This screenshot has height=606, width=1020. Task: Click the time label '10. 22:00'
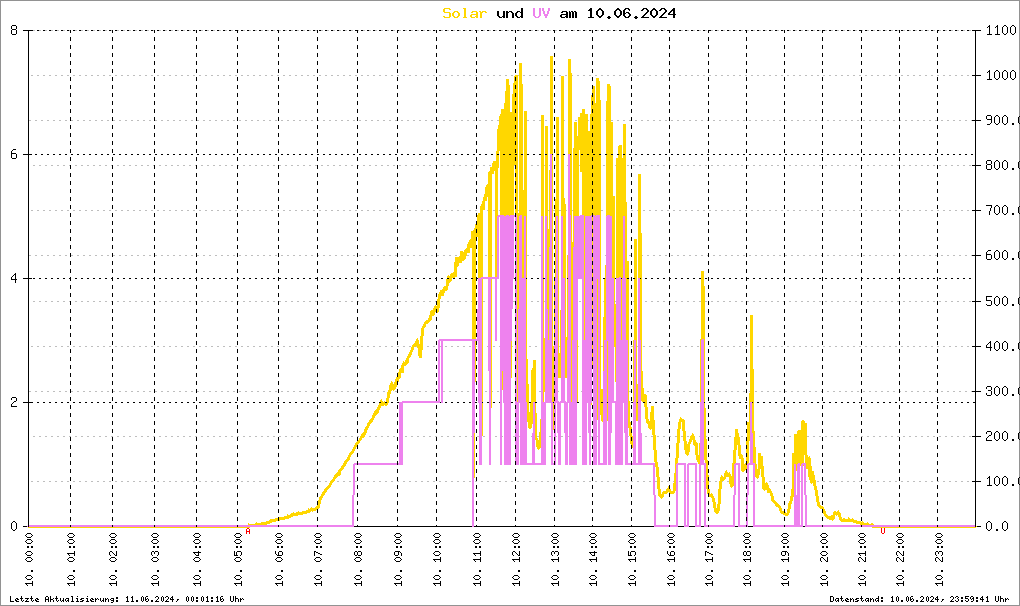(900, 559)
